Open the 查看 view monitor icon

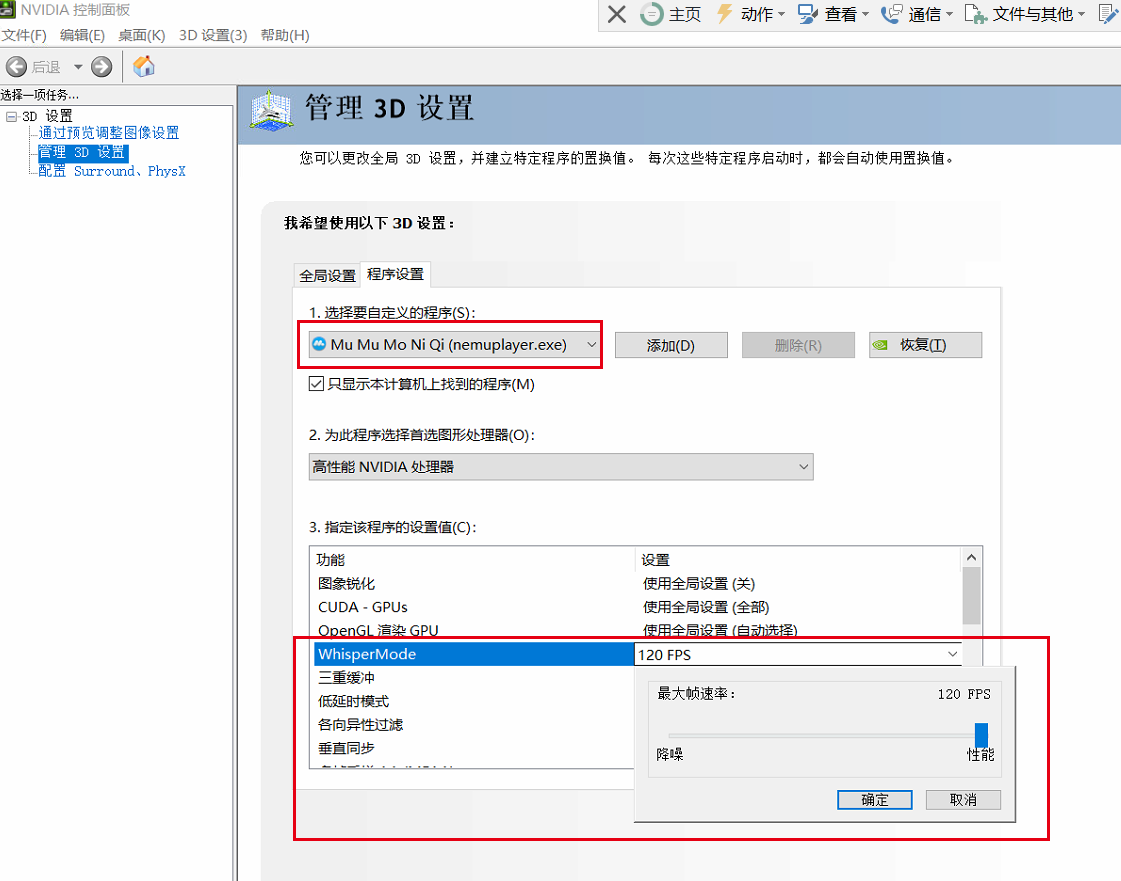point(809,14)
